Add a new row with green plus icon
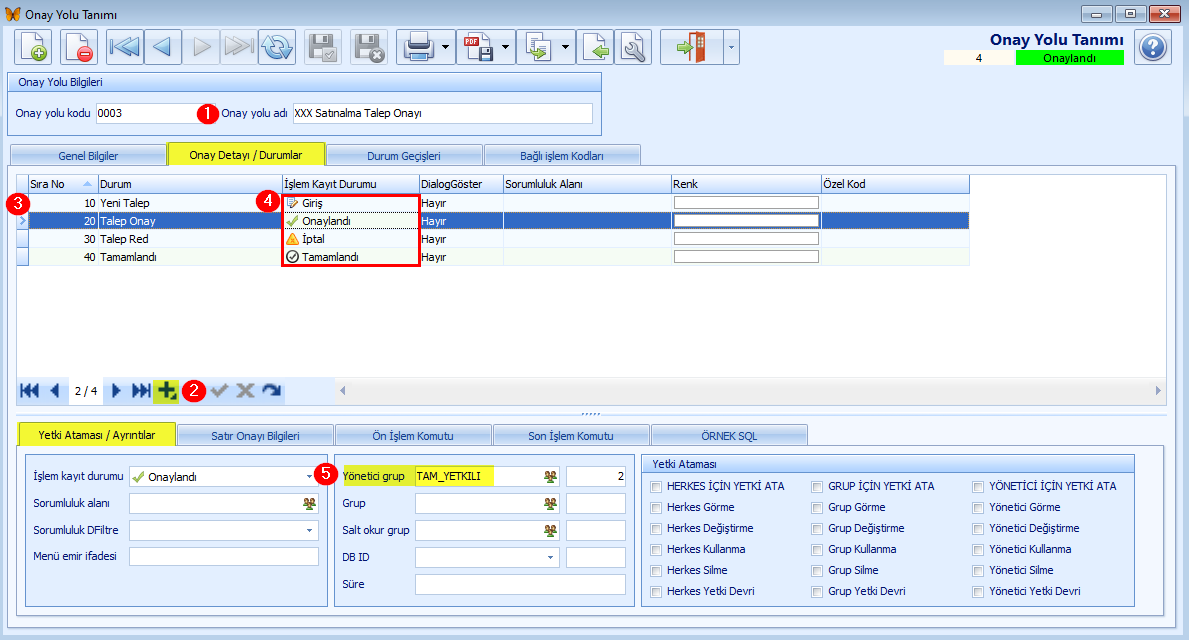 click(166, 391)
